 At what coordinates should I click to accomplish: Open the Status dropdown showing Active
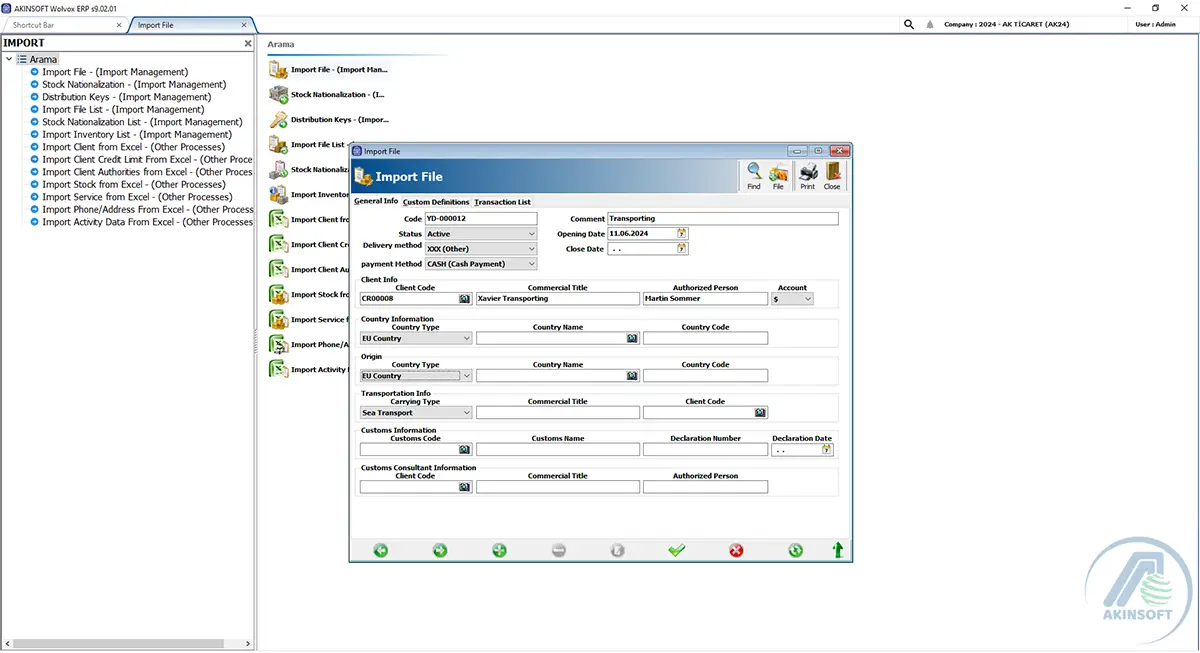coord(481,234)
